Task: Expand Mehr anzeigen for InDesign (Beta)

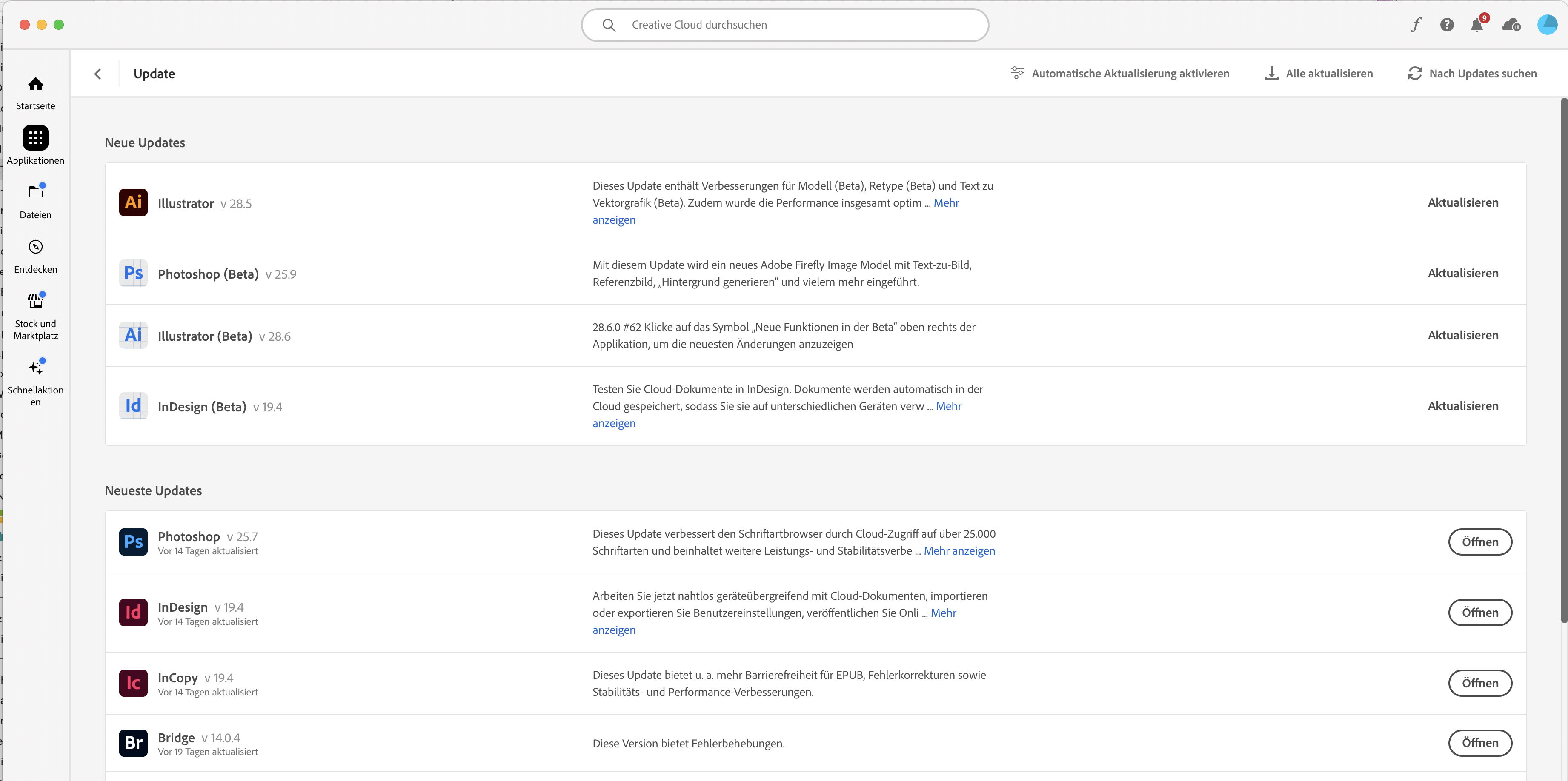Action: pos(948,406)
